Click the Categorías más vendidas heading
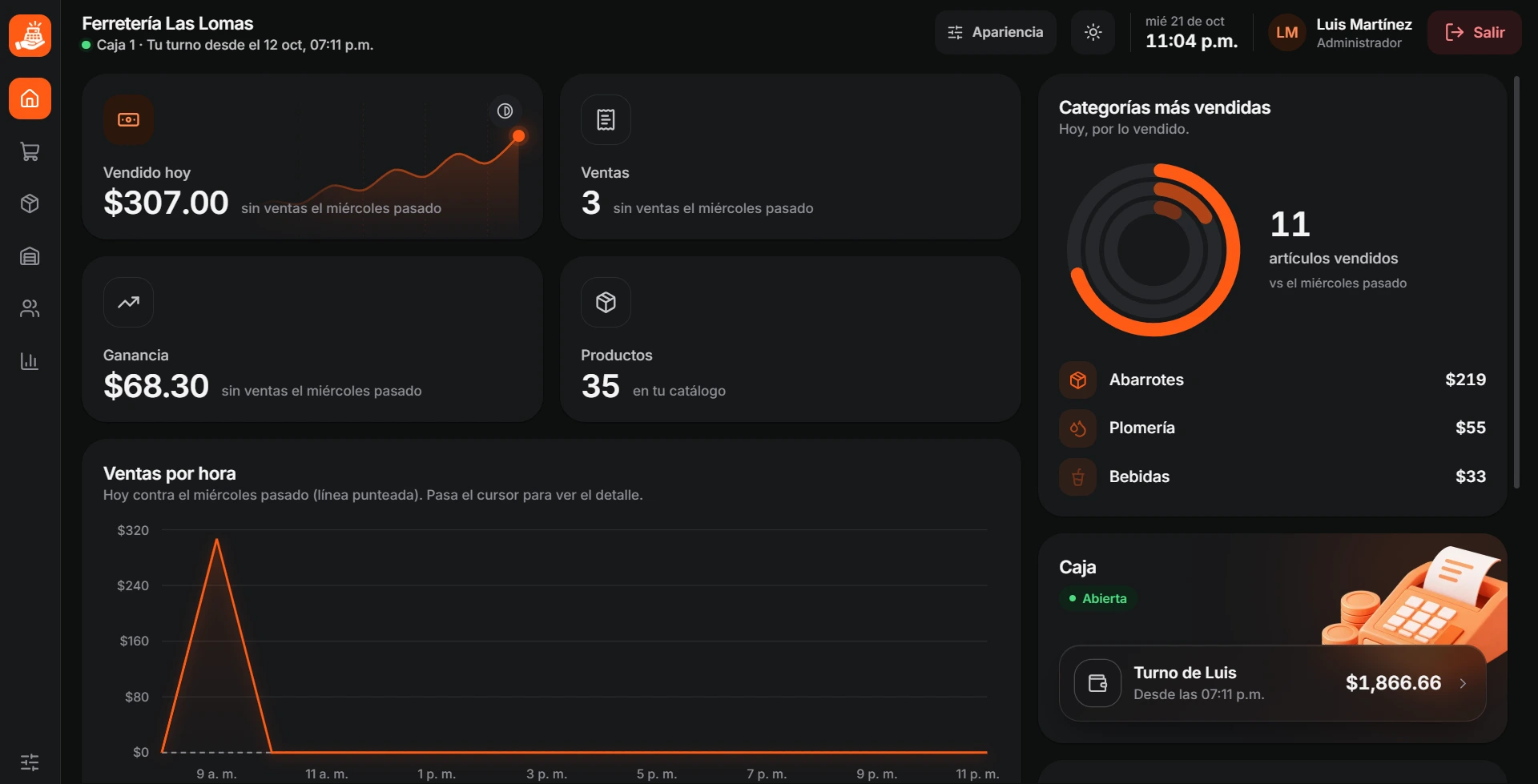Screen dimensions: 1538x784 coord(1164,107)
